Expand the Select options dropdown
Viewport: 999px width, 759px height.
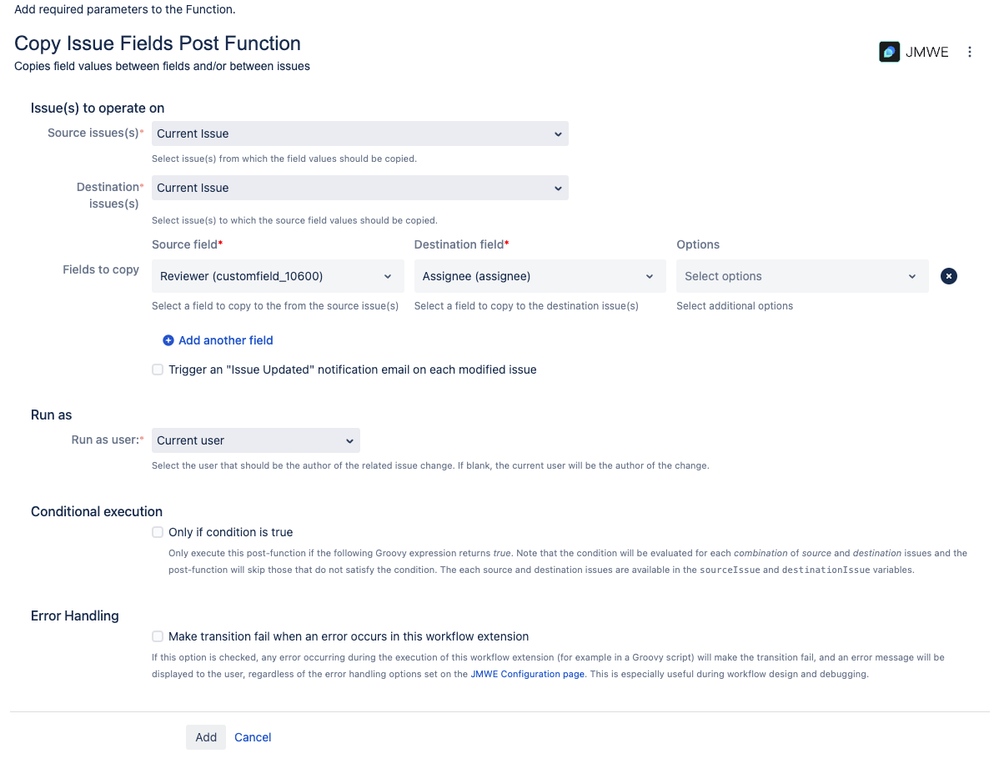pyautogui.click(x=801, y=276)
